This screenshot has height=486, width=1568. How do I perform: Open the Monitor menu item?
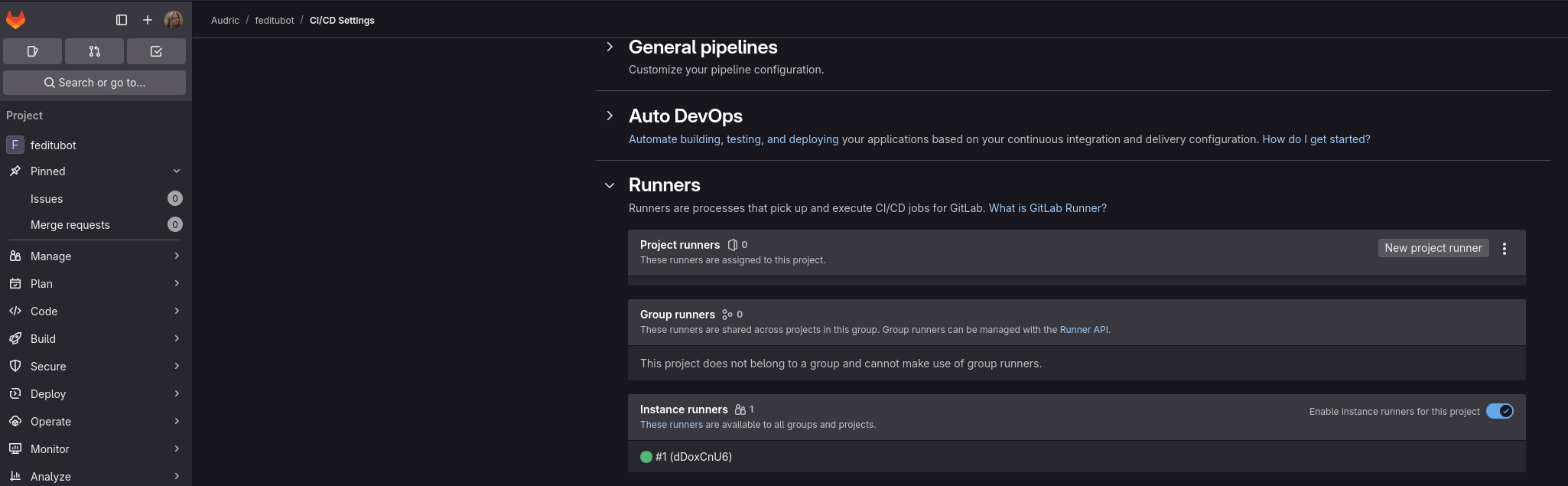[95, 449]
